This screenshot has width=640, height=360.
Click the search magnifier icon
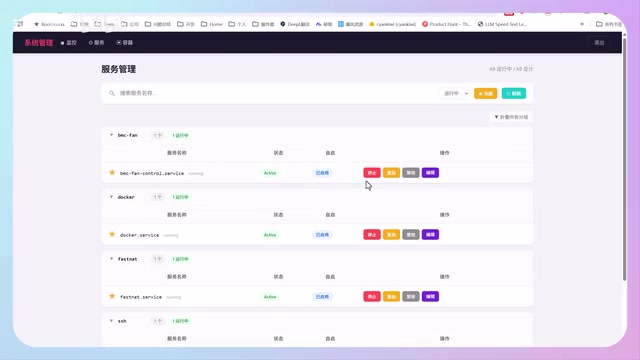click(112, 93)
